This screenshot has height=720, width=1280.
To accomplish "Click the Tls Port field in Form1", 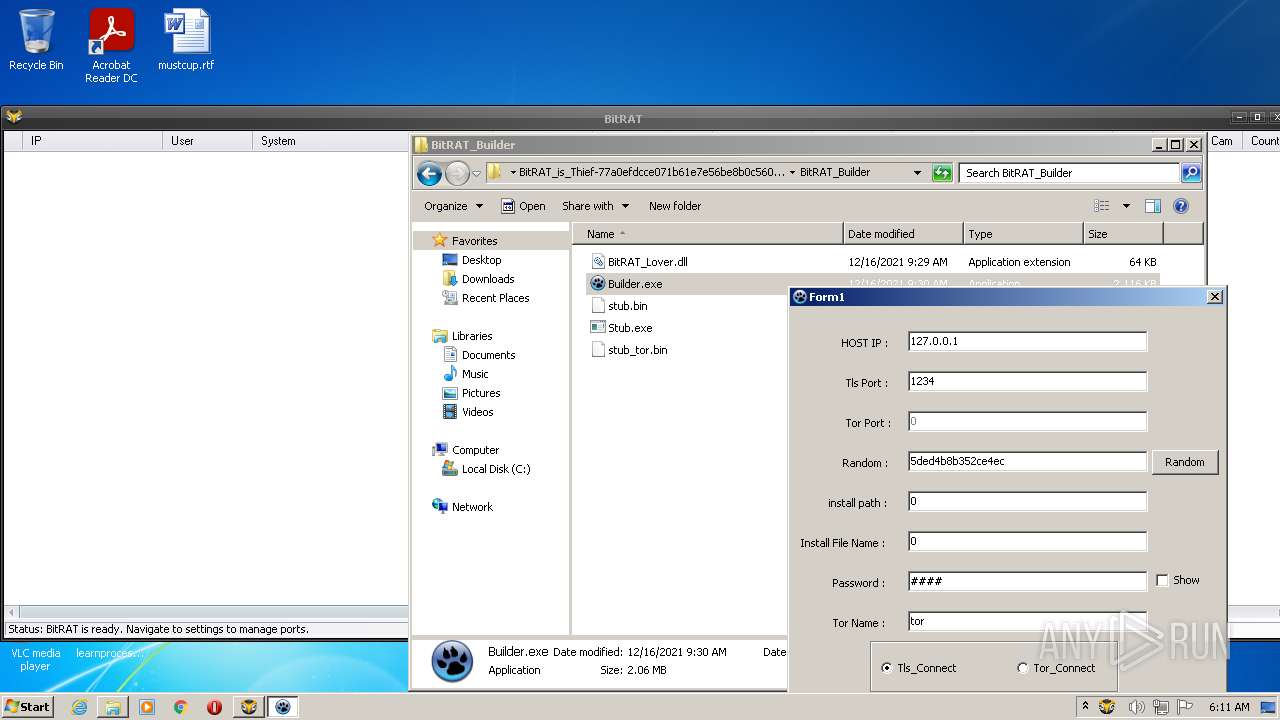I will 1027,381.
